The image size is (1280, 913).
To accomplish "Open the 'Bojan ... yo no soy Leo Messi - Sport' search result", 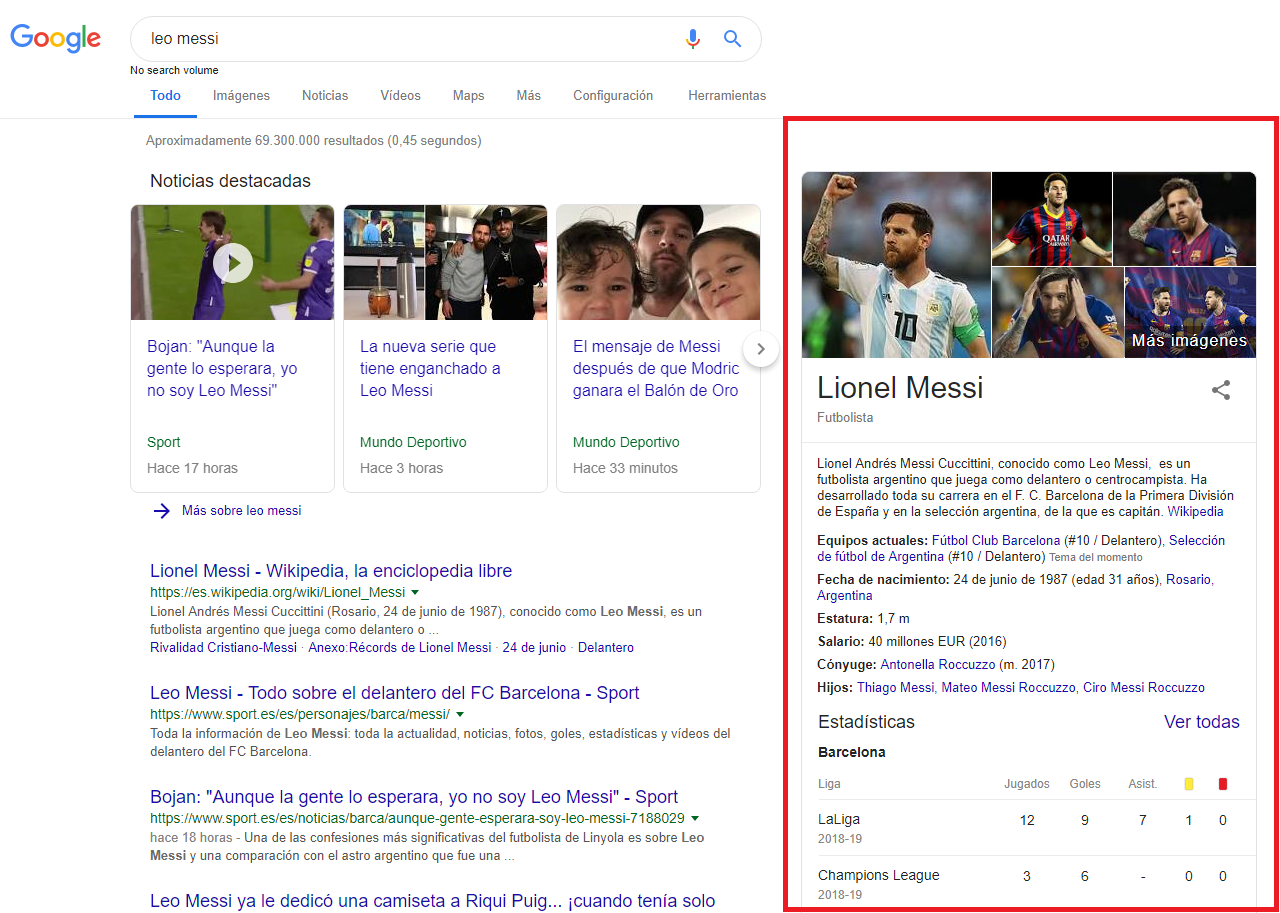I will pyautogui.click(x=414, y=797).
